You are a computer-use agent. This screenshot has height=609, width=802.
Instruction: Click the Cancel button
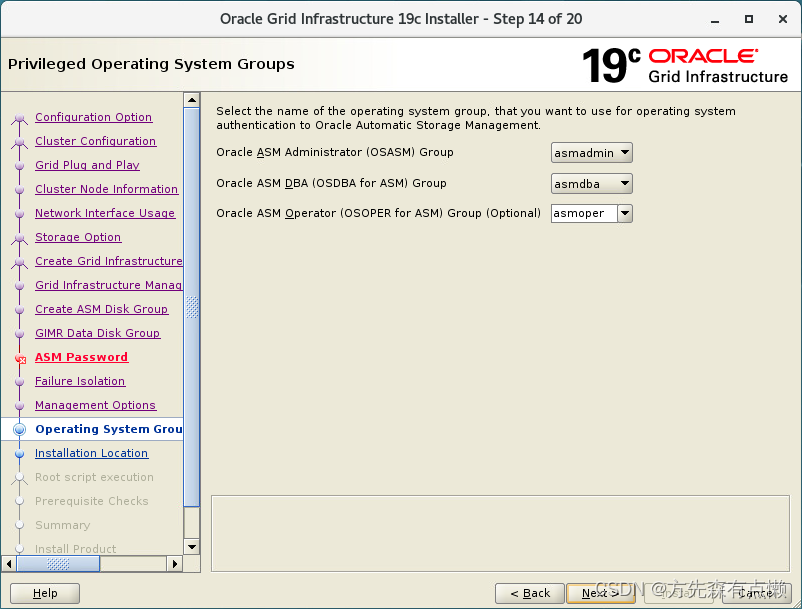point(757,594)
